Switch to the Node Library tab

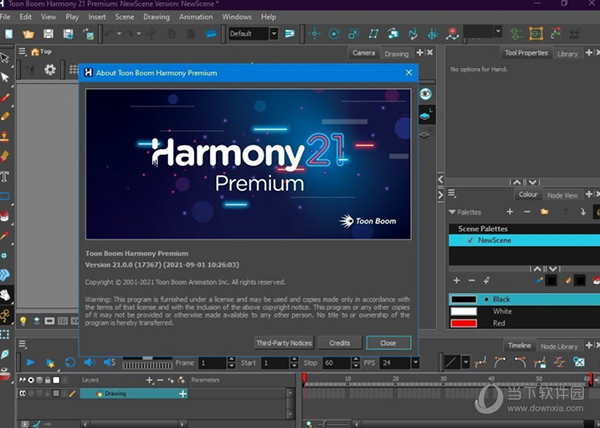(x=559, y=347)
